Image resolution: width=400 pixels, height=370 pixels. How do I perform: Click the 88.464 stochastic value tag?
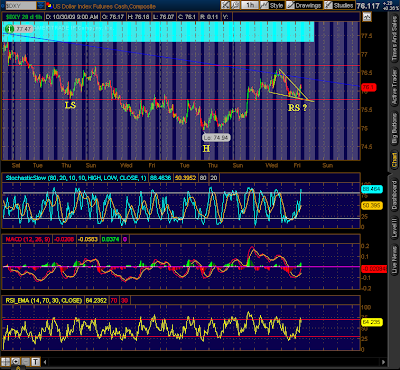(x=371, y=189)
